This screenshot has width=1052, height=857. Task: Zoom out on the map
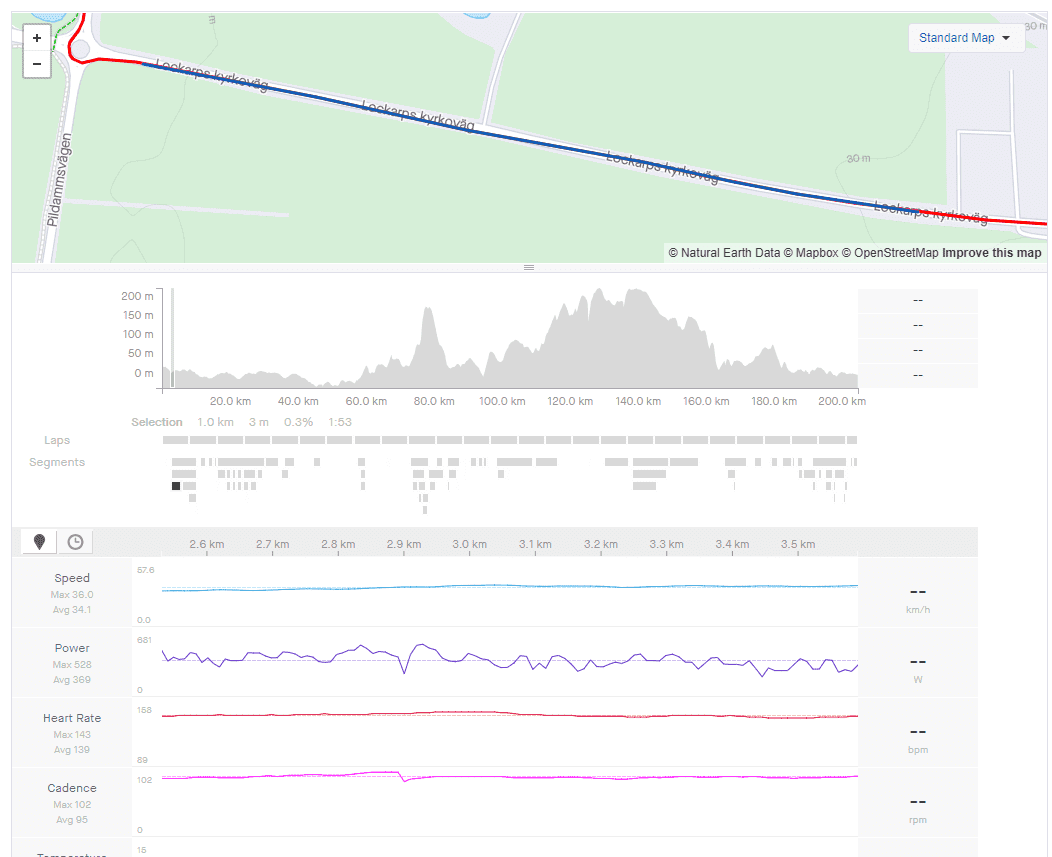click(37, 64)
